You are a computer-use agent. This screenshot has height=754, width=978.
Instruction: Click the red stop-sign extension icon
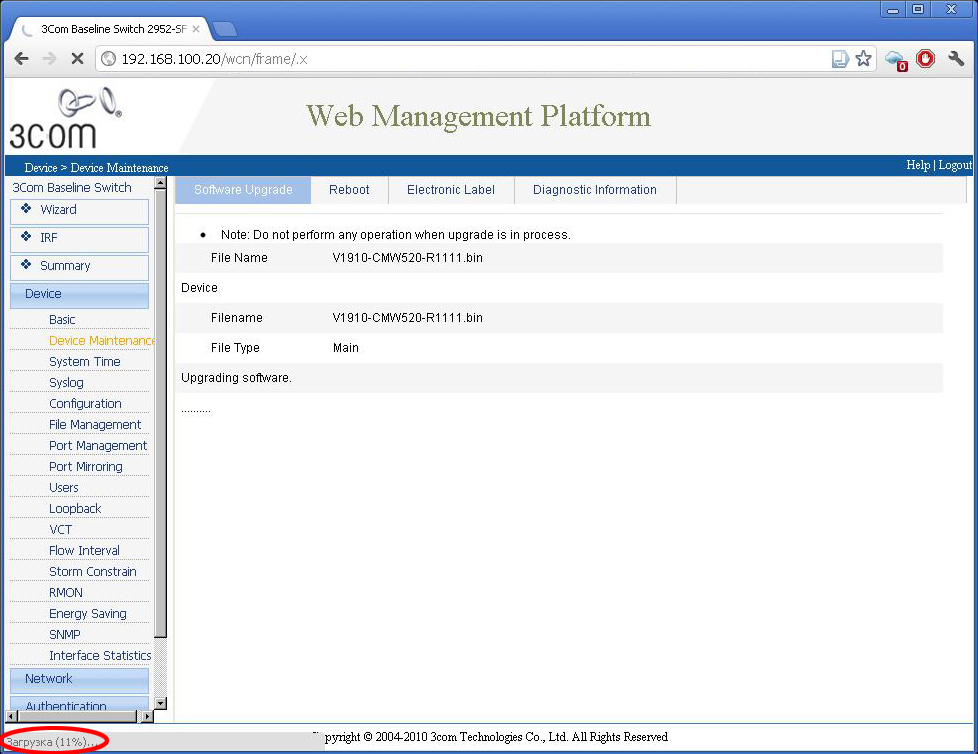926,59
